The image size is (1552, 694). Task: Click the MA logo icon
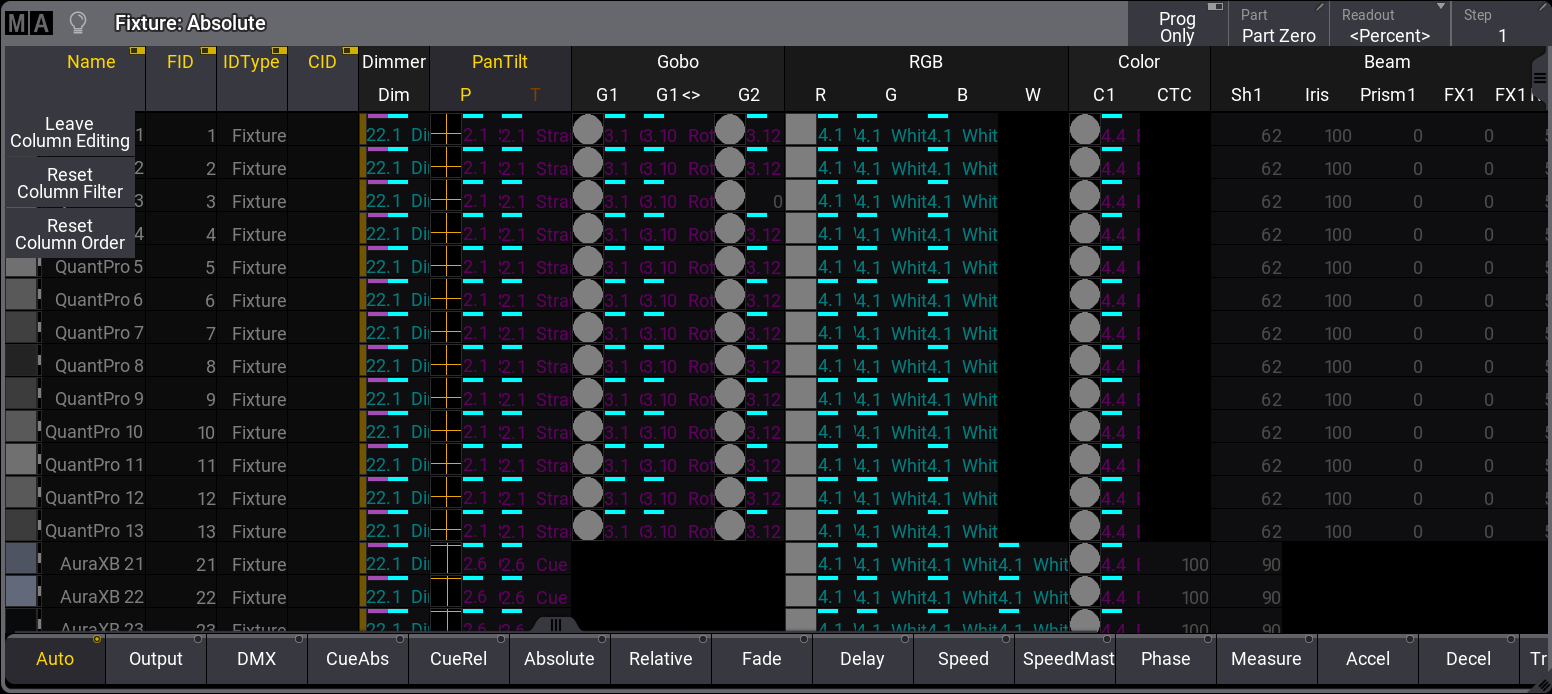[29, 23]
